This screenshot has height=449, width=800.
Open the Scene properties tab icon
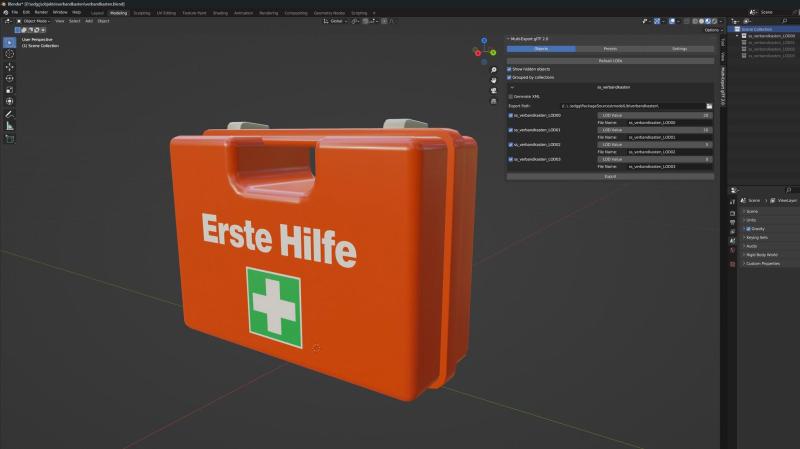(x=733, y=241)
